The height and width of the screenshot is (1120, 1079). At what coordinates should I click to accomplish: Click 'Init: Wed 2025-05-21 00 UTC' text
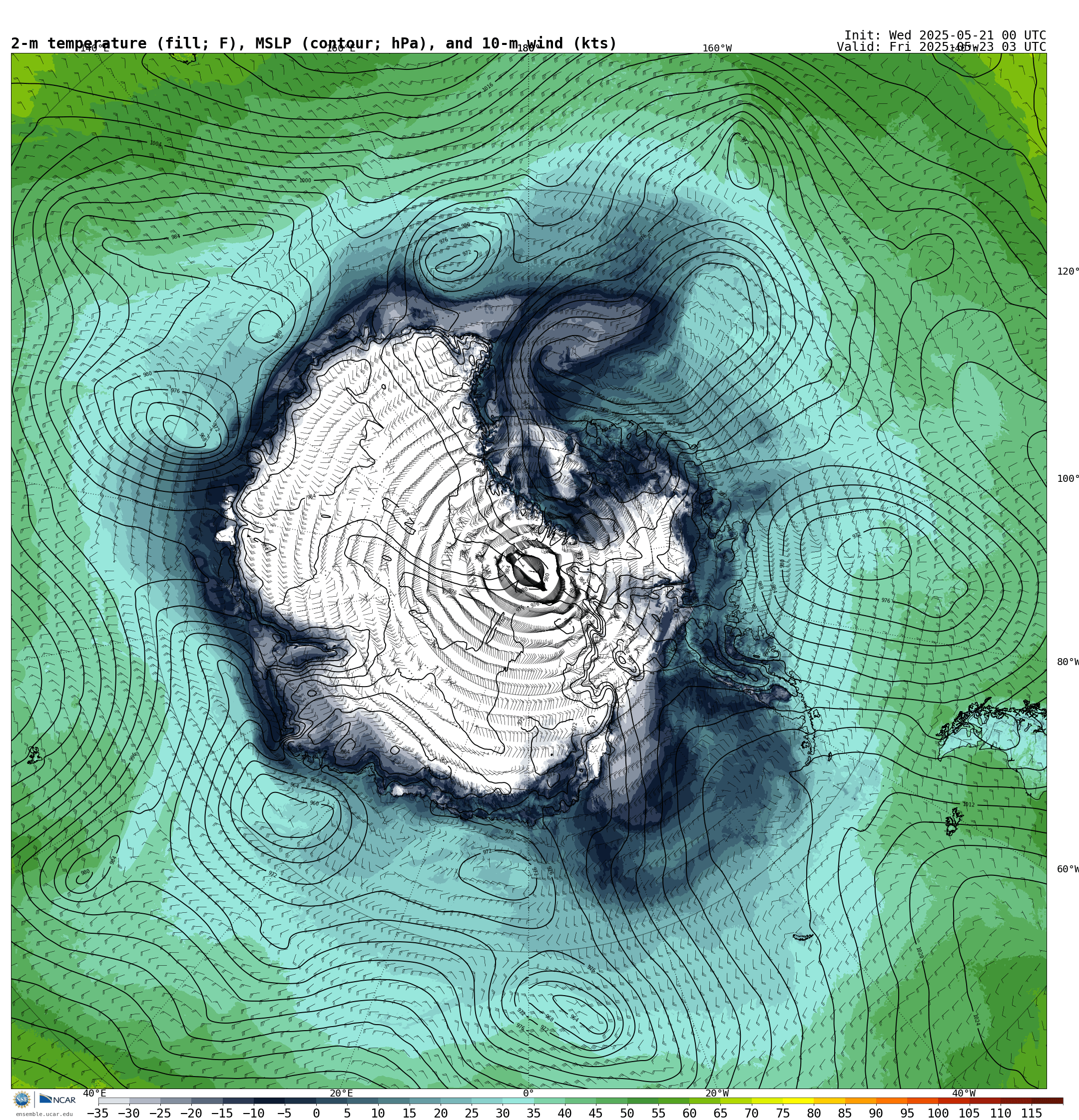pos(945,35)
